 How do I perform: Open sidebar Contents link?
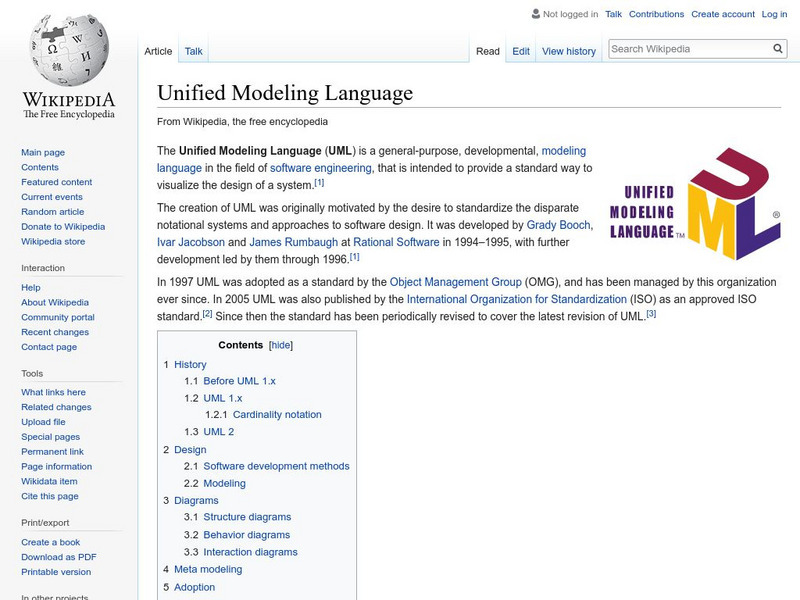point(40,167)
